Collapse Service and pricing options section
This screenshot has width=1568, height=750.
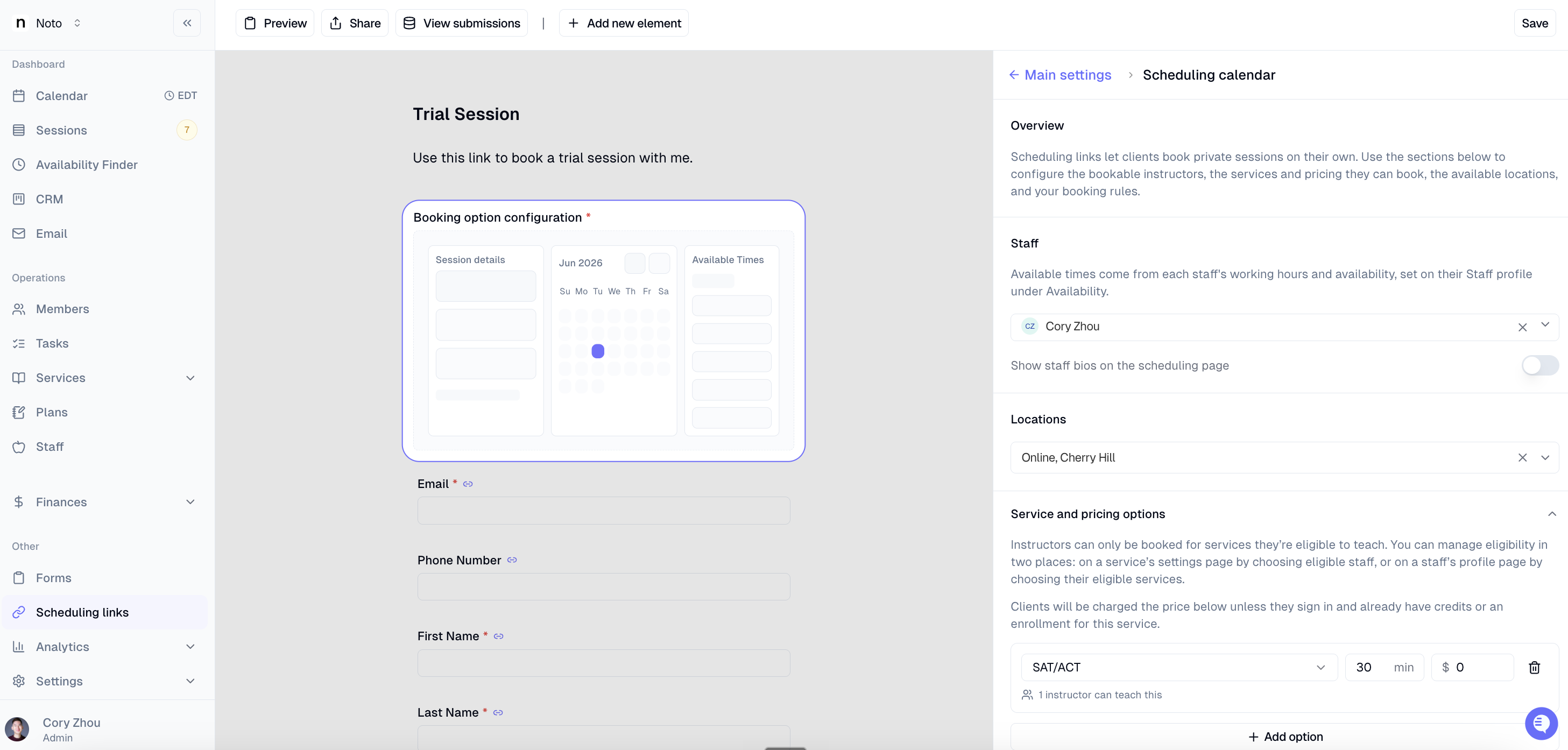(1551, 514)
